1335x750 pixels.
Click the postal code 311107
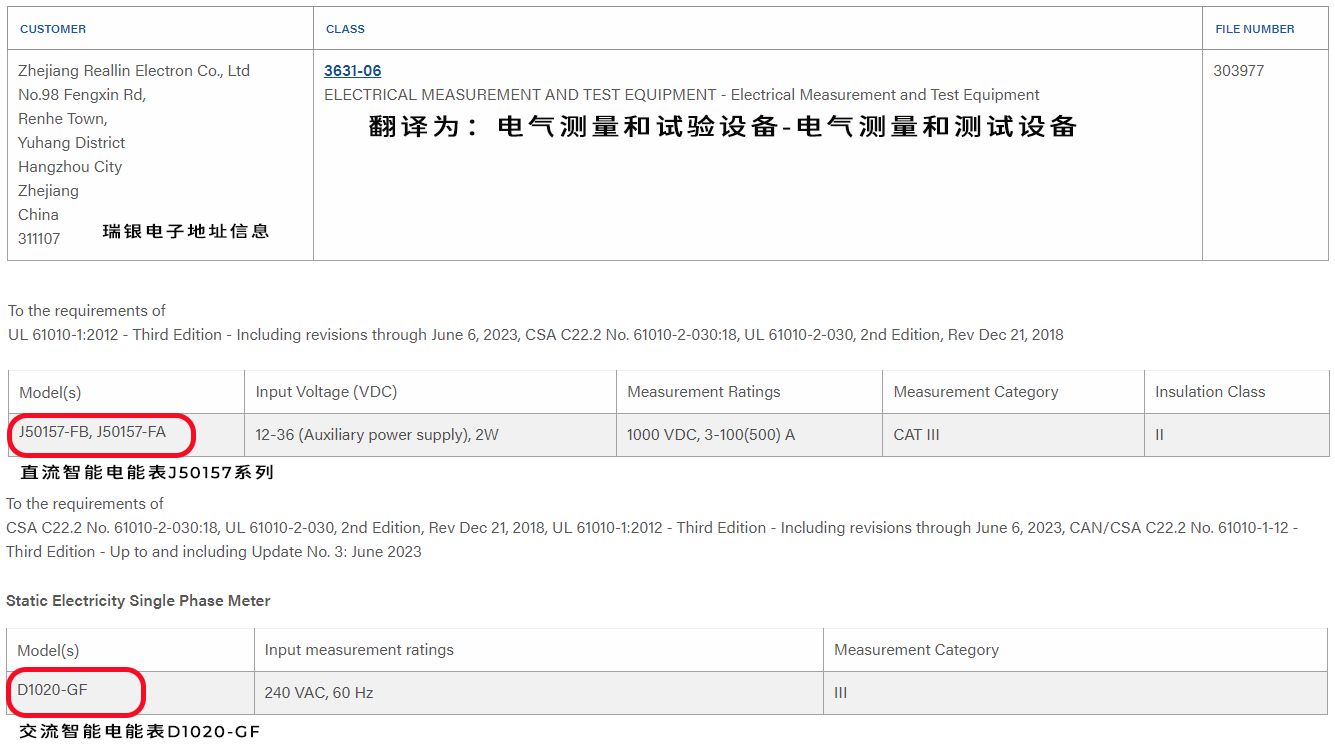point(39,239)
